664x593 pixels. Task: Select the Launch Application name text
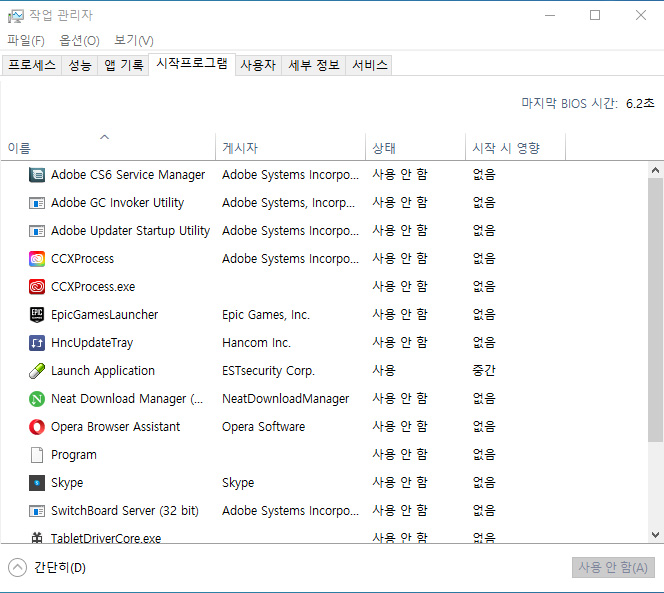point(103,371)
